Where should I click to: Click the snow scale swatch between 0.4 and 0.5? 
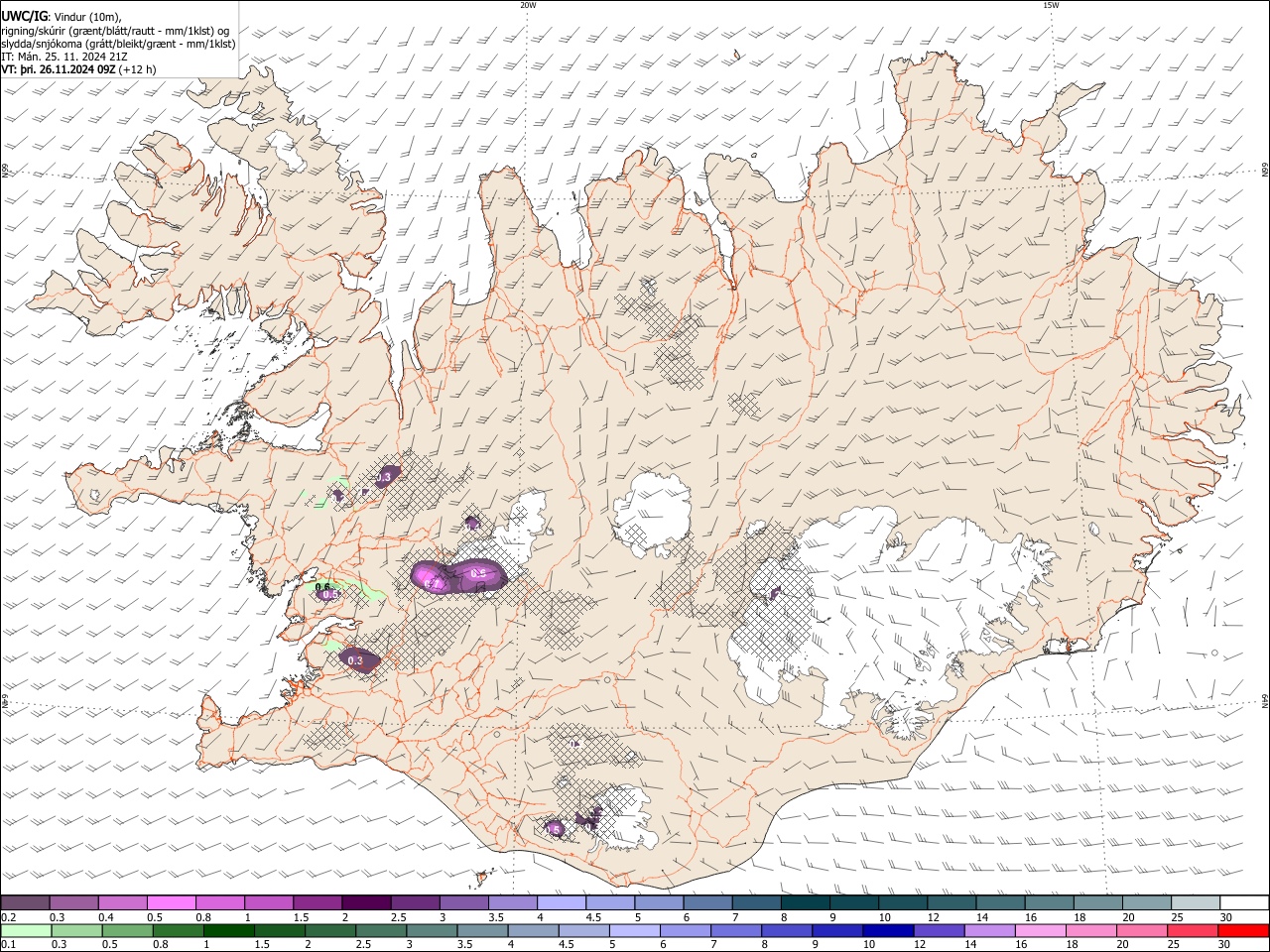(x=122, y=902)
